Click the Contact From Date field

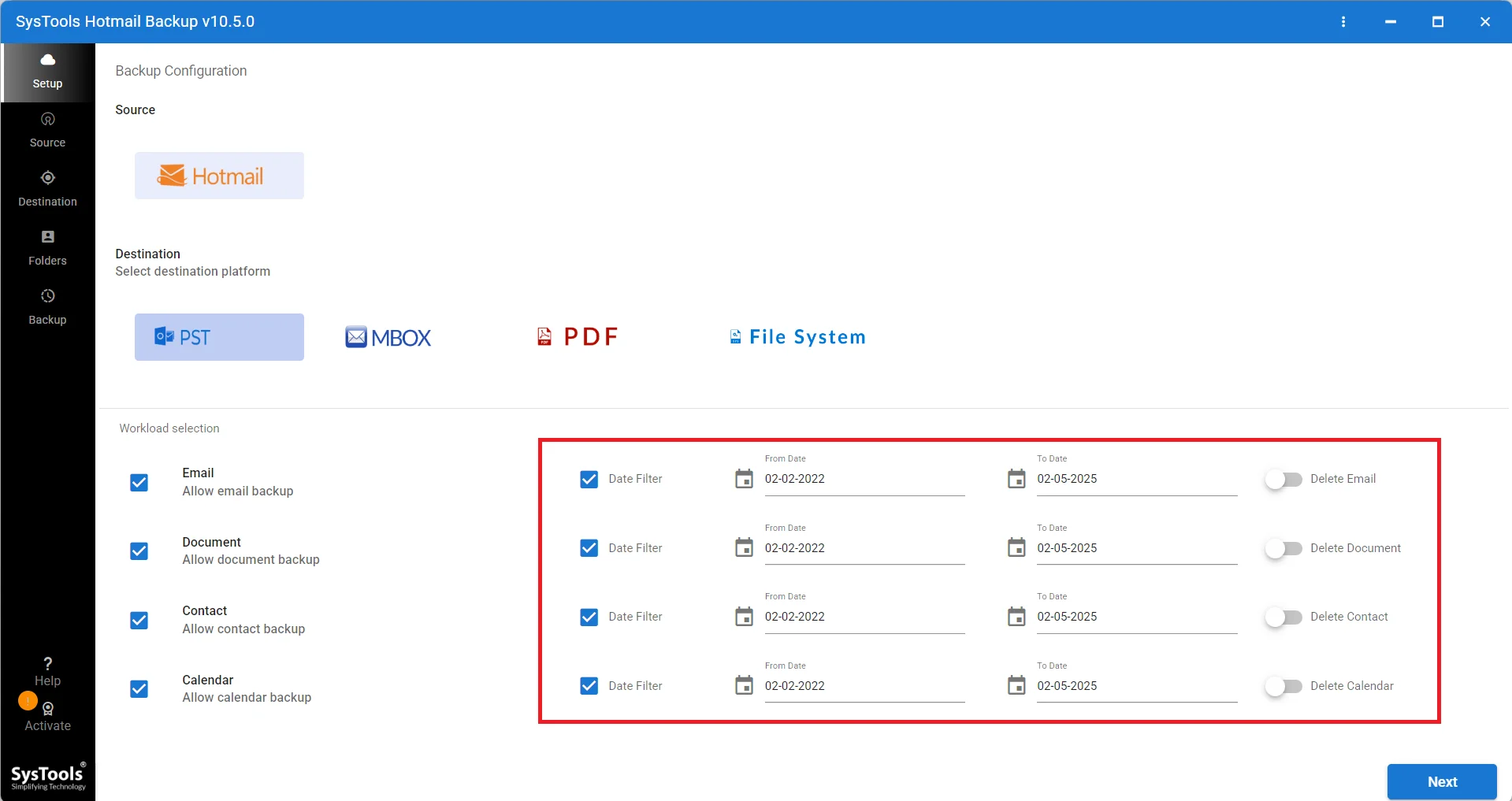click(x=864, y=617)
